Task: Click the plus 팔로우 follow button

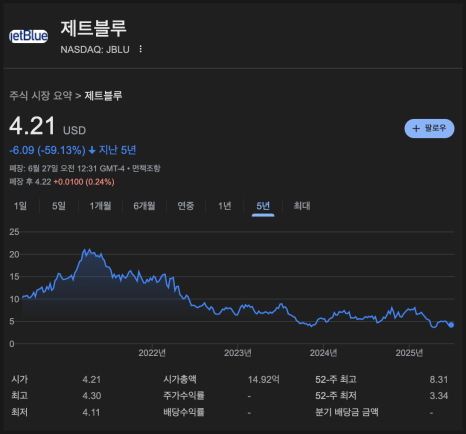Action: (429, 128)
